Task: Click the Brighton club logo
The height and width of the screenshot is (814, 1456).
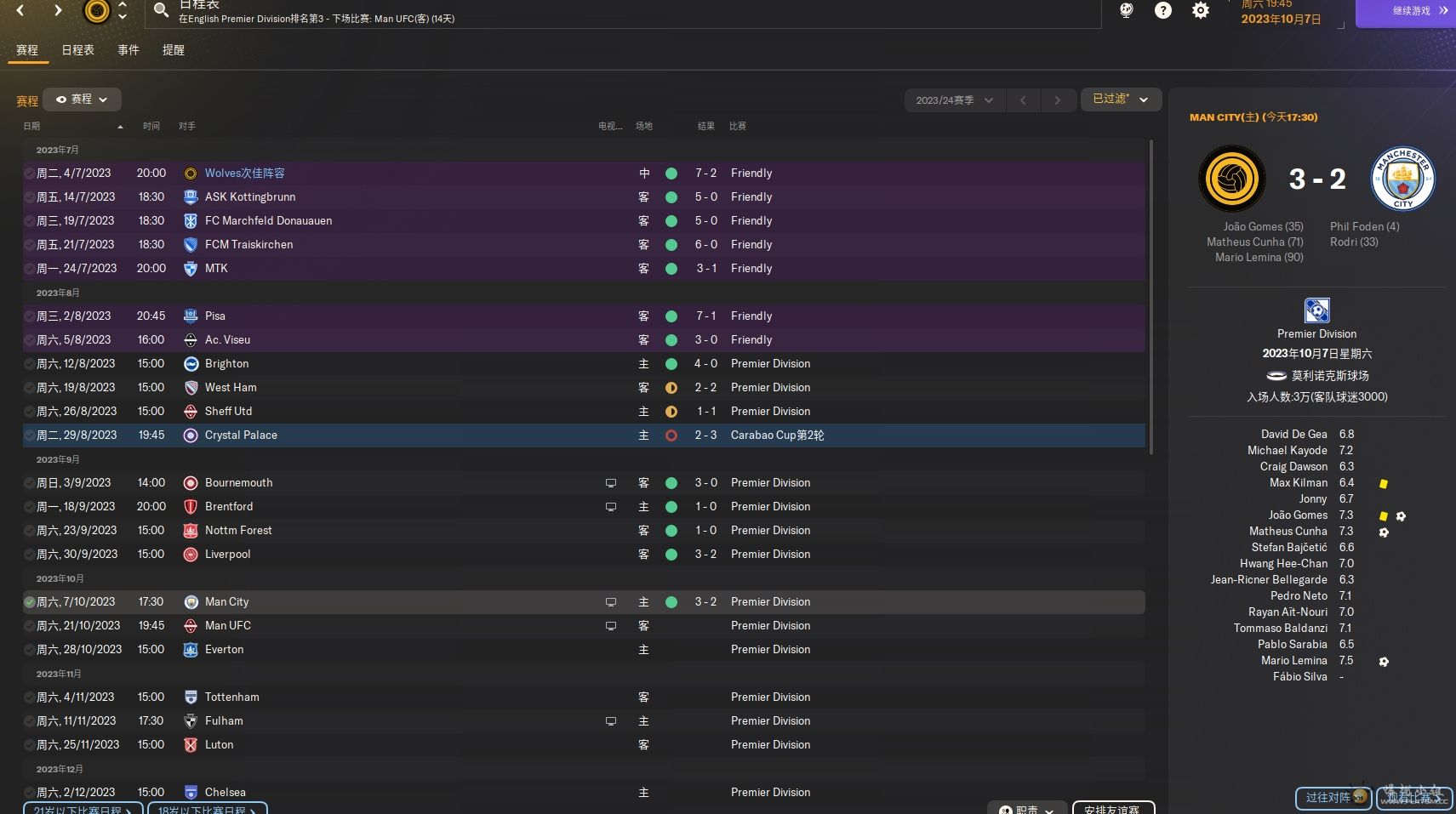Action: (191, 363)
